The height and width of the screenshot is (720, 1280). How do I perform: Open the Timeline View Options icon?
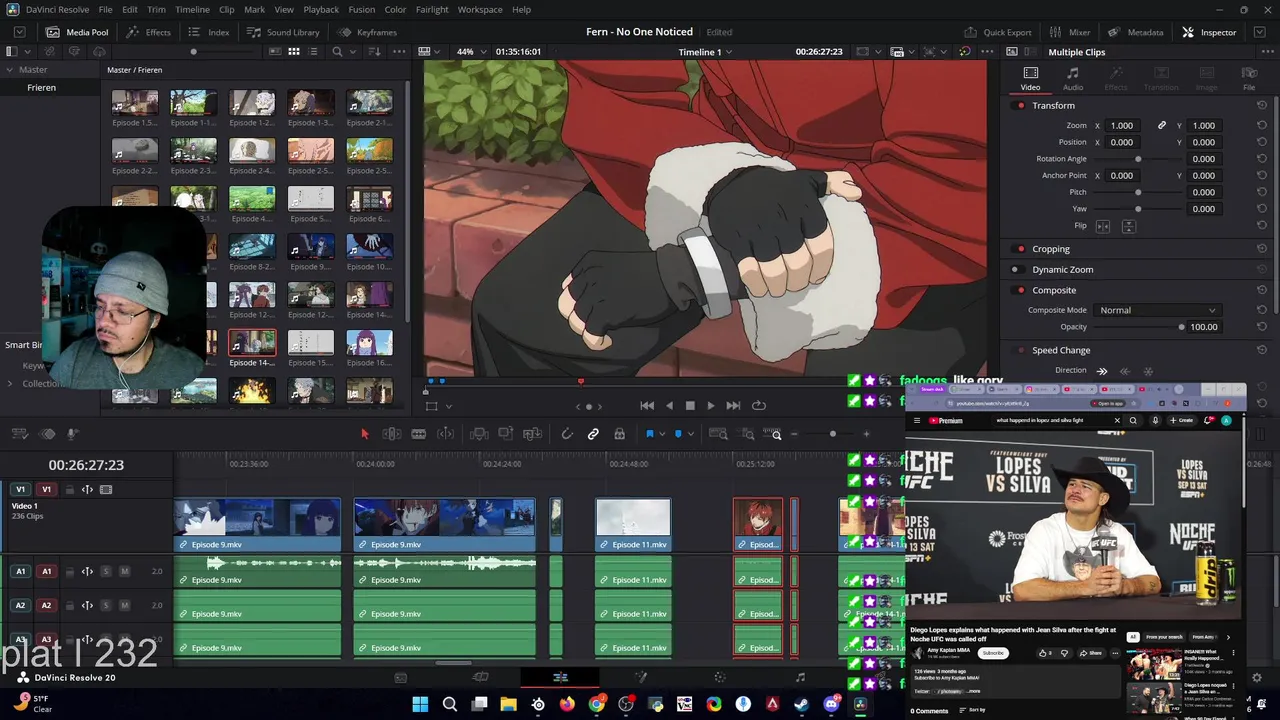coord(19,434)
